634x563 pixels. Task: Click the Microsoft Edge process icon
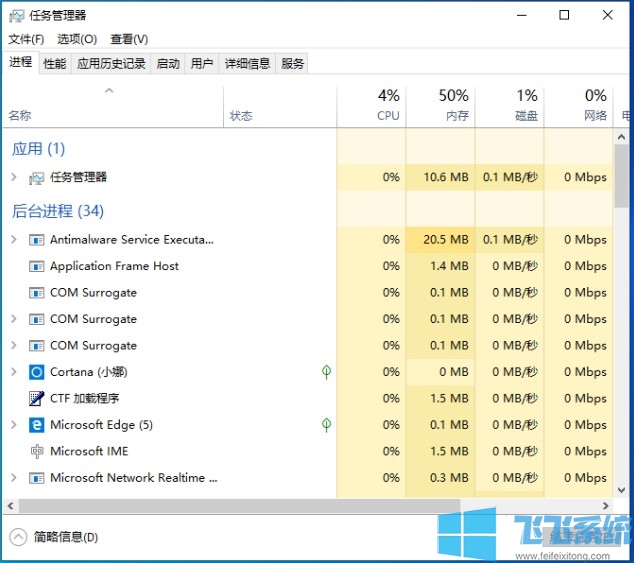37,425
